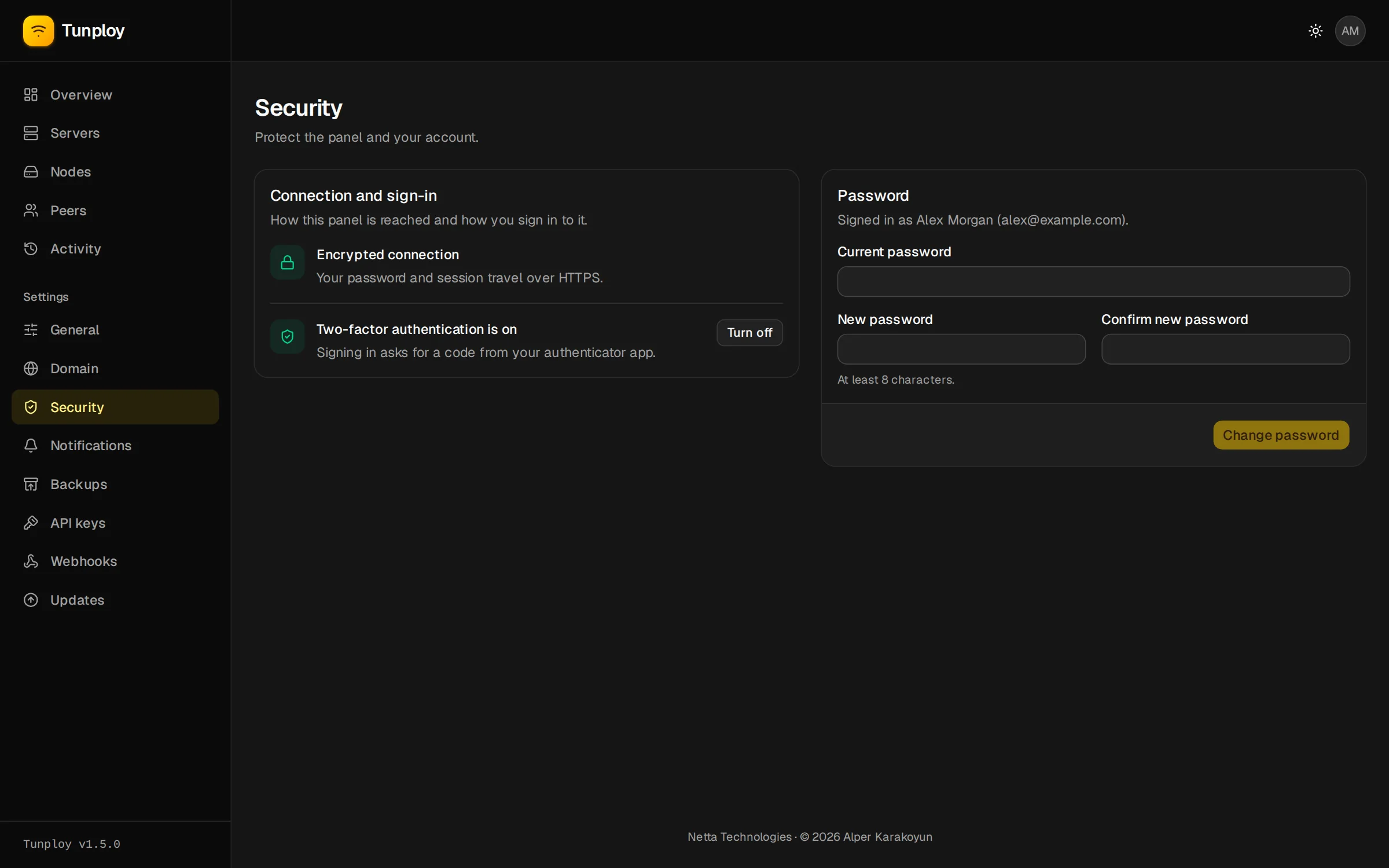The image size is (1389, 868).
Task: Select Backups settings label
Action: (x=79, y=484)
